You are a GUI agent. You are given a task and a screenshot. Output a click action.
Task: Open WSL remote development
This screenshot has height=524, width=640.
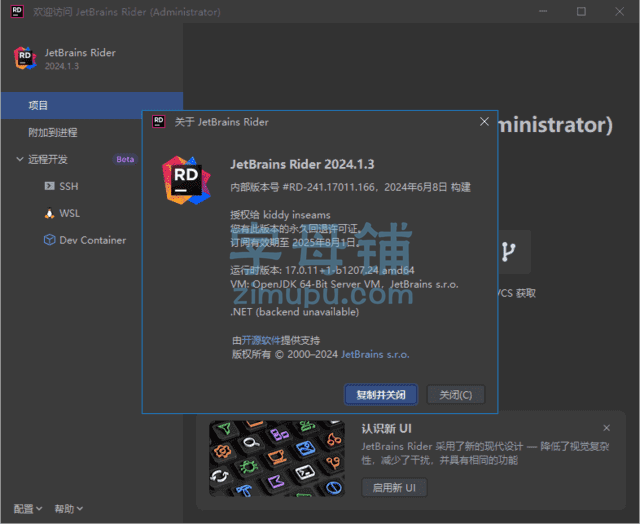pyautogui.click(x=71, y=213)
